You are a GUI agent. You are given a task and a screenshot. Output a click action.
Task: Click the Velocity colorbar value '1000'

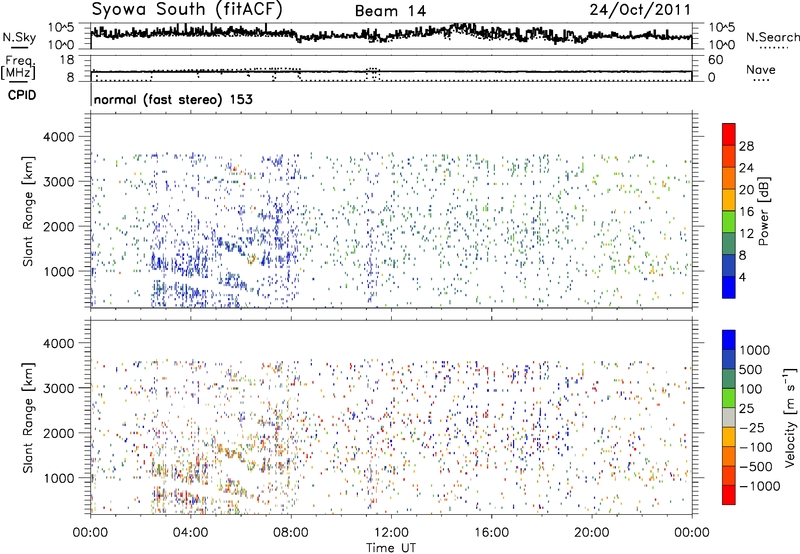755,350
